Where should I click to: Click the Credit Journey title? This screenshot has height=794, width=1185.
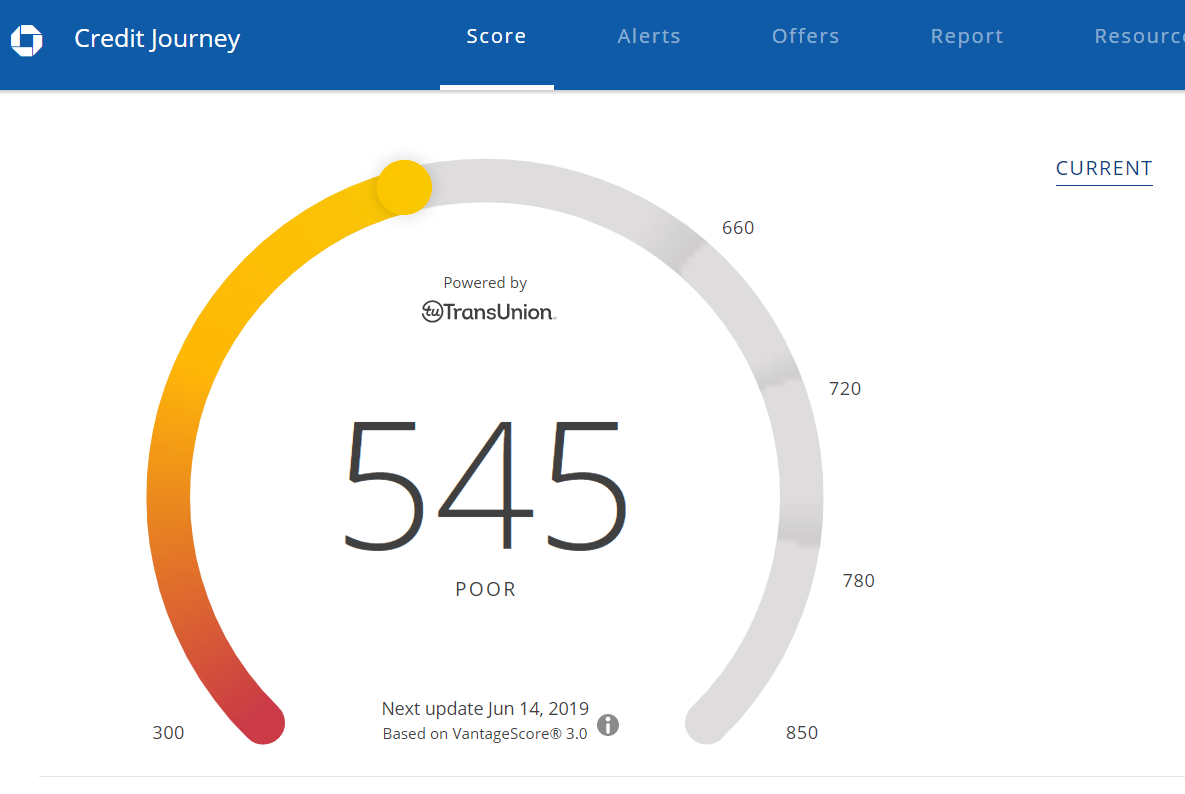click(x=157, y=39)
